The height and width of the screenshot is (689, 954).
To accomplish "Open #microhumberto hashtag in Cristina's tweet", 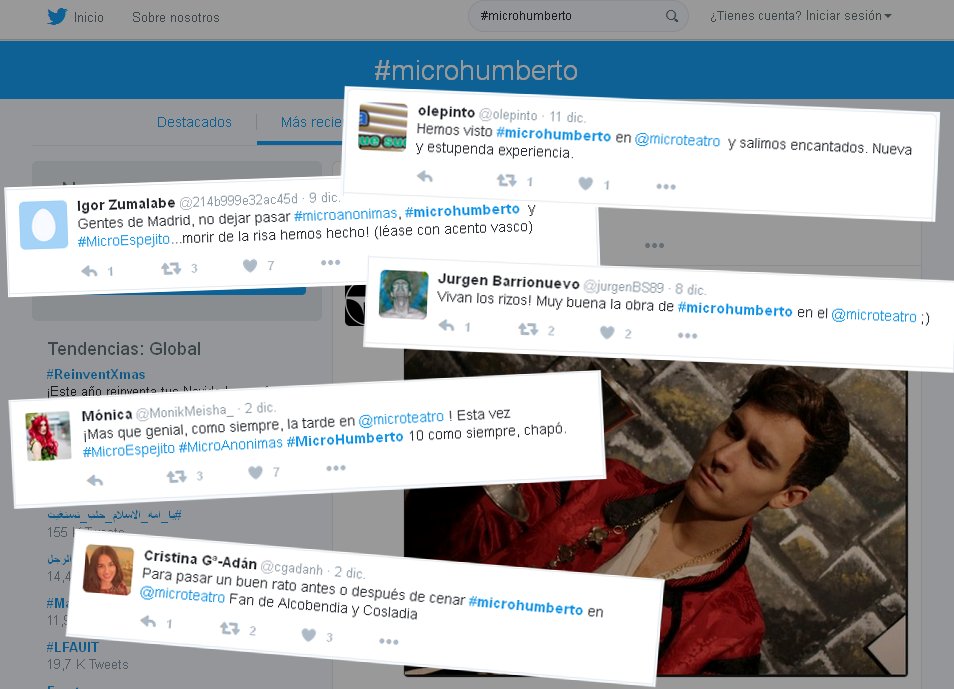I will coord(526,606).
